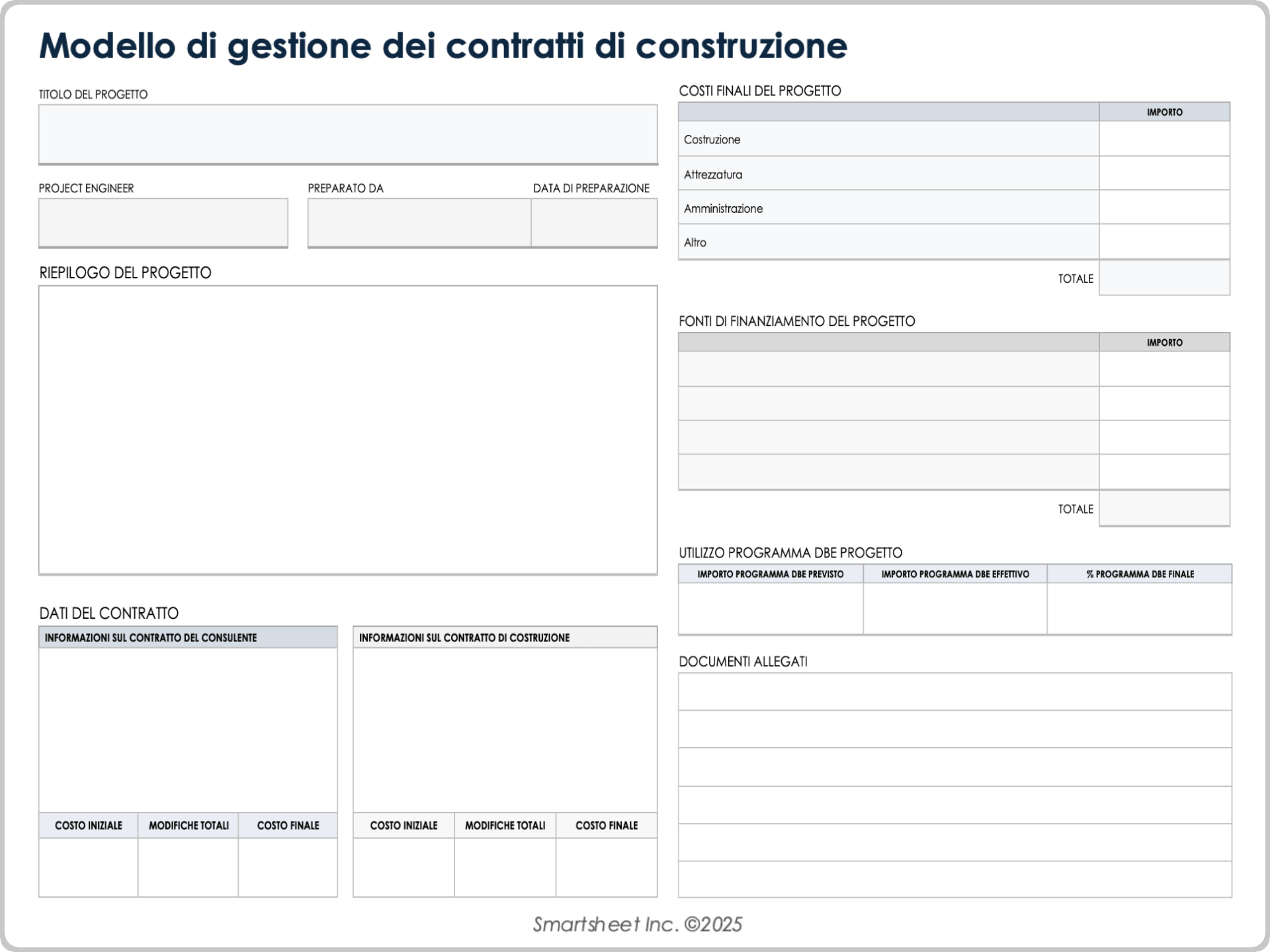Click the construction contract information box
This screenshot has height=952, width=1270.
pos(505,730)
